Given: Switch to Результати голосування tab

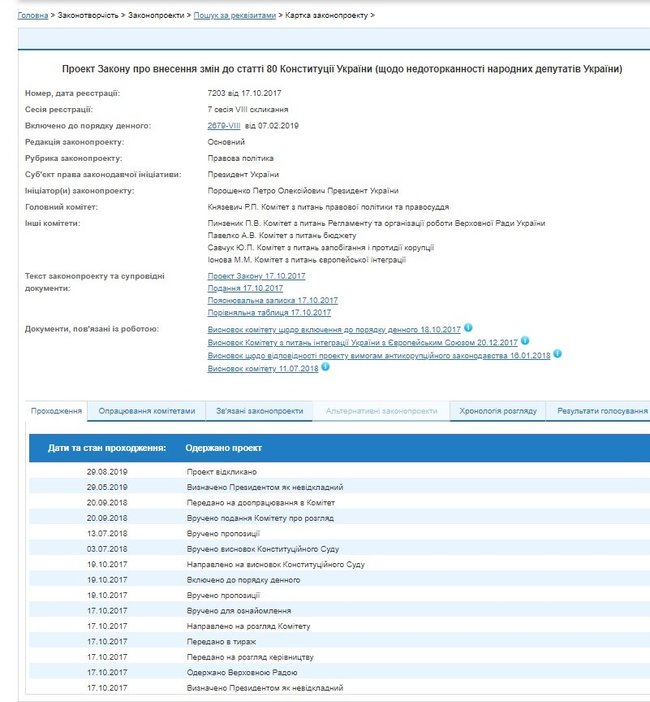Looking at the screenshot, I should [x=600, y=411].
